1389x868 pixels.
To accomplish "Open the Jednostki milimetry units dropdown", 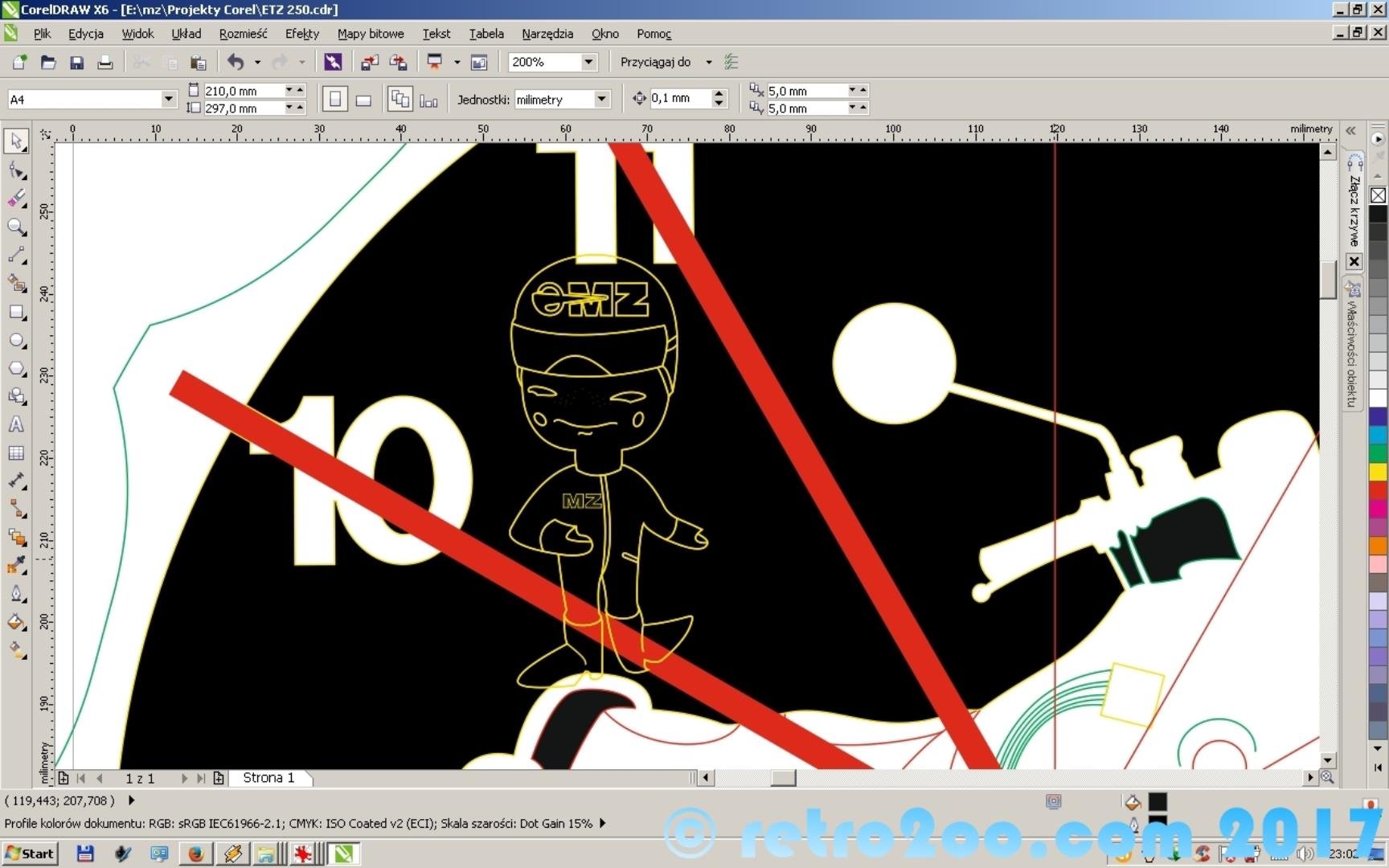I will click(x=601, y=99).
